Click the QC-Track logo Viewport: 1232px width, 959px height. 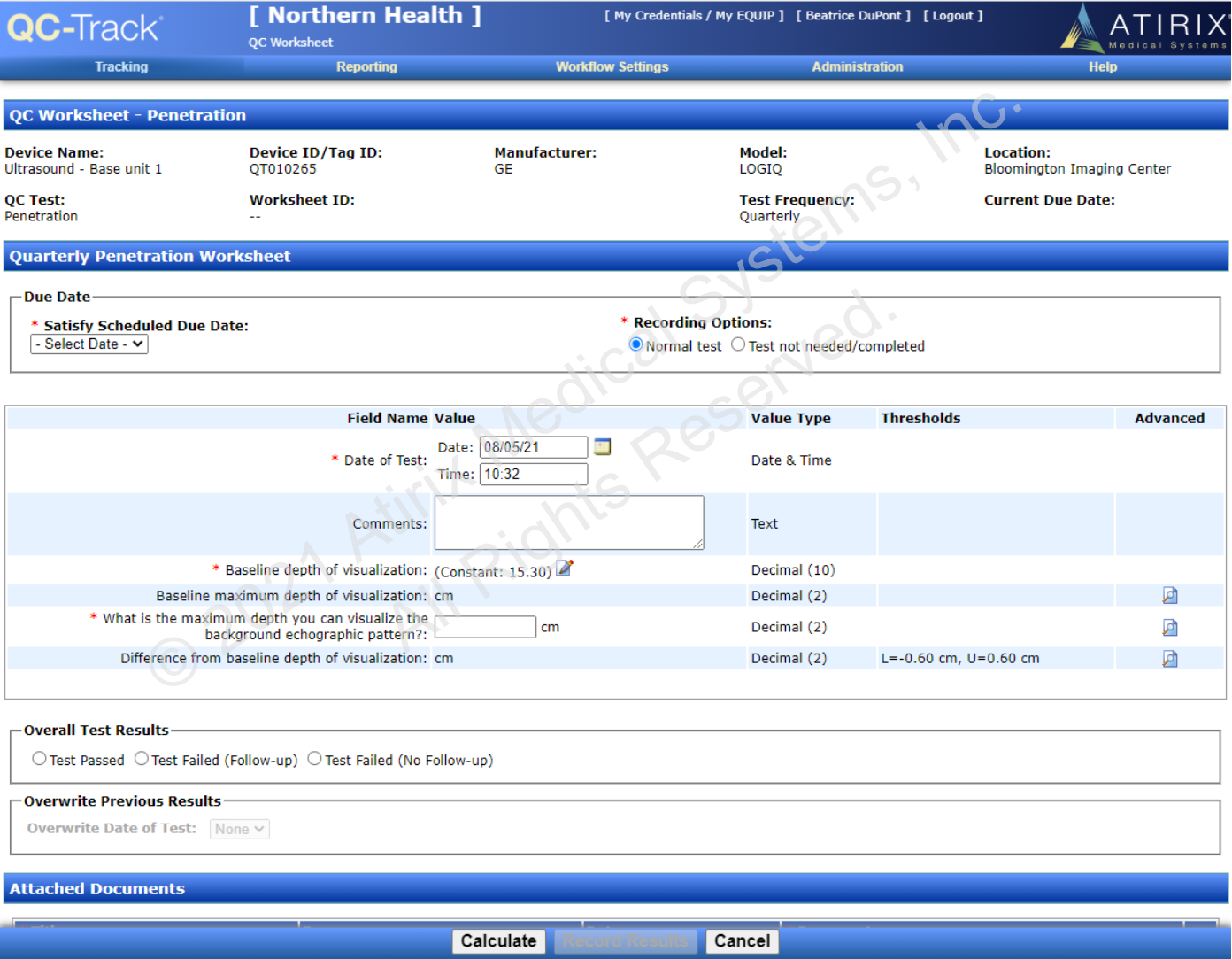84,27
